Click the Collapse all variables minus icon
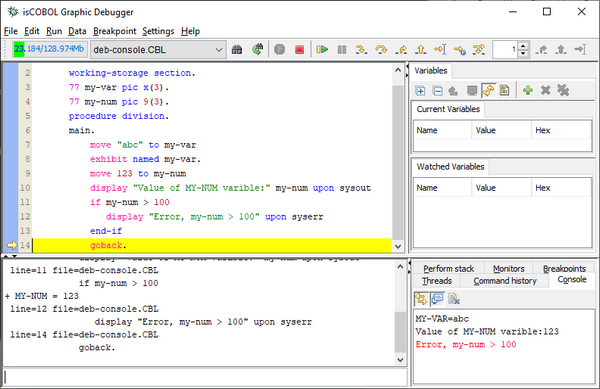 point(437,91)
